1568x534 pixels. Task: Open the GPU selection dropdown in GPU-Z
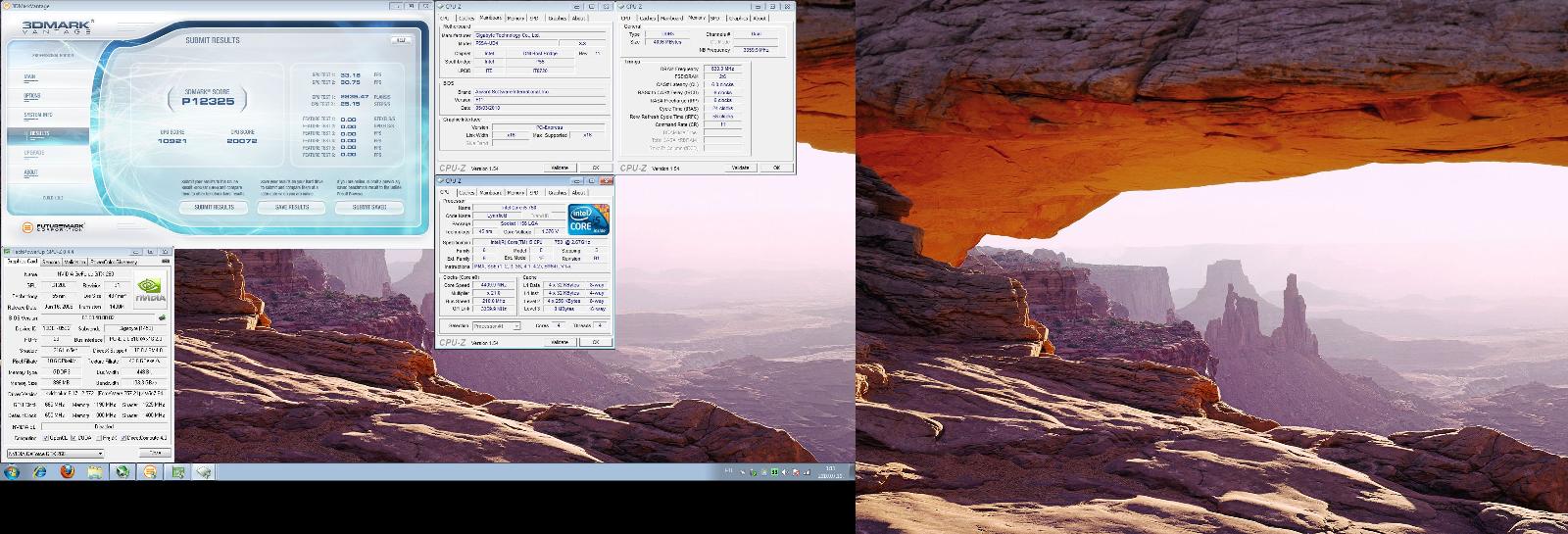(55, 454)
